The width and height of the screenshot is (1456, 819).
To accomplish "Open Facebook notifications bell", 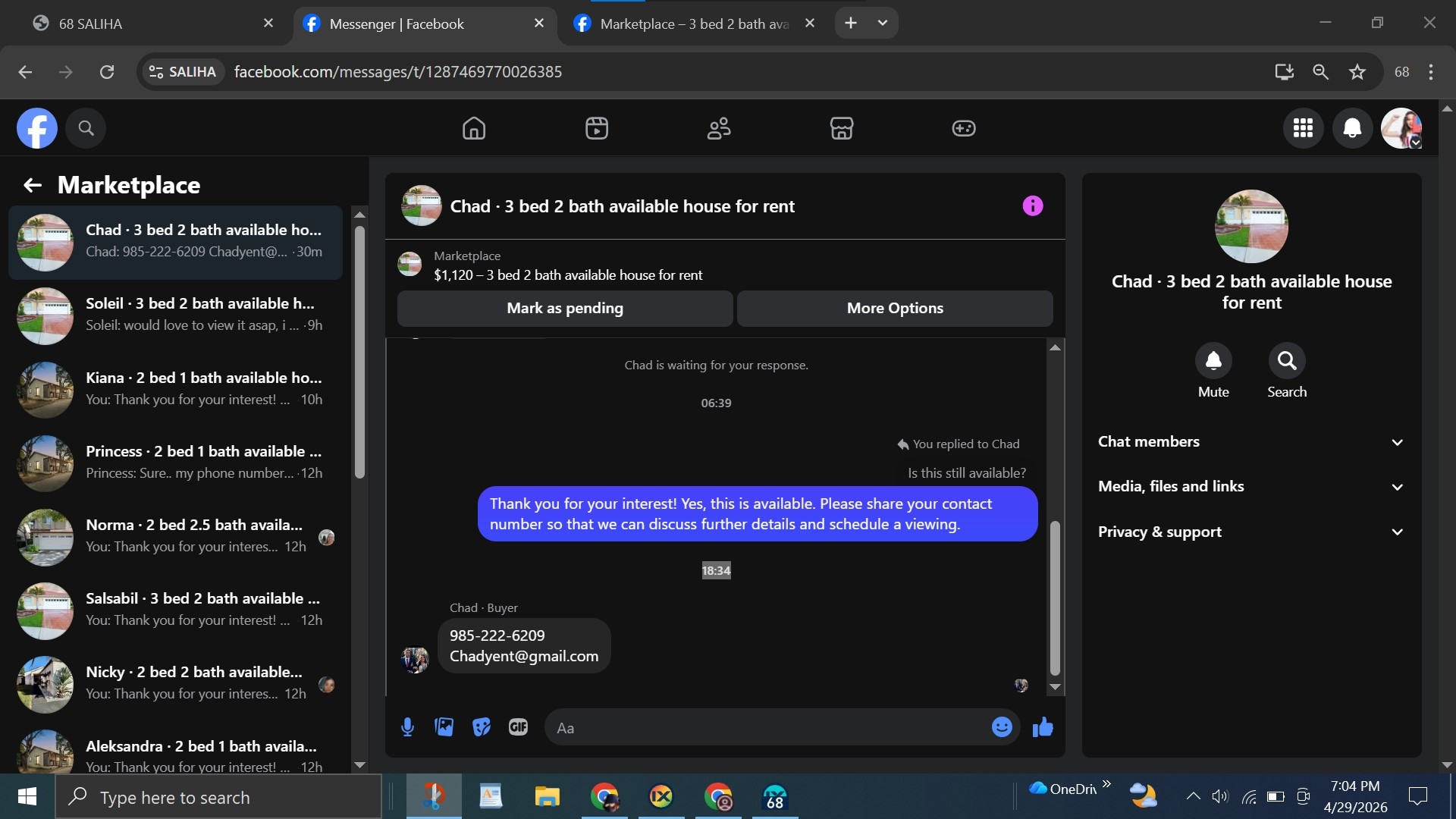I will [1351, 128].
